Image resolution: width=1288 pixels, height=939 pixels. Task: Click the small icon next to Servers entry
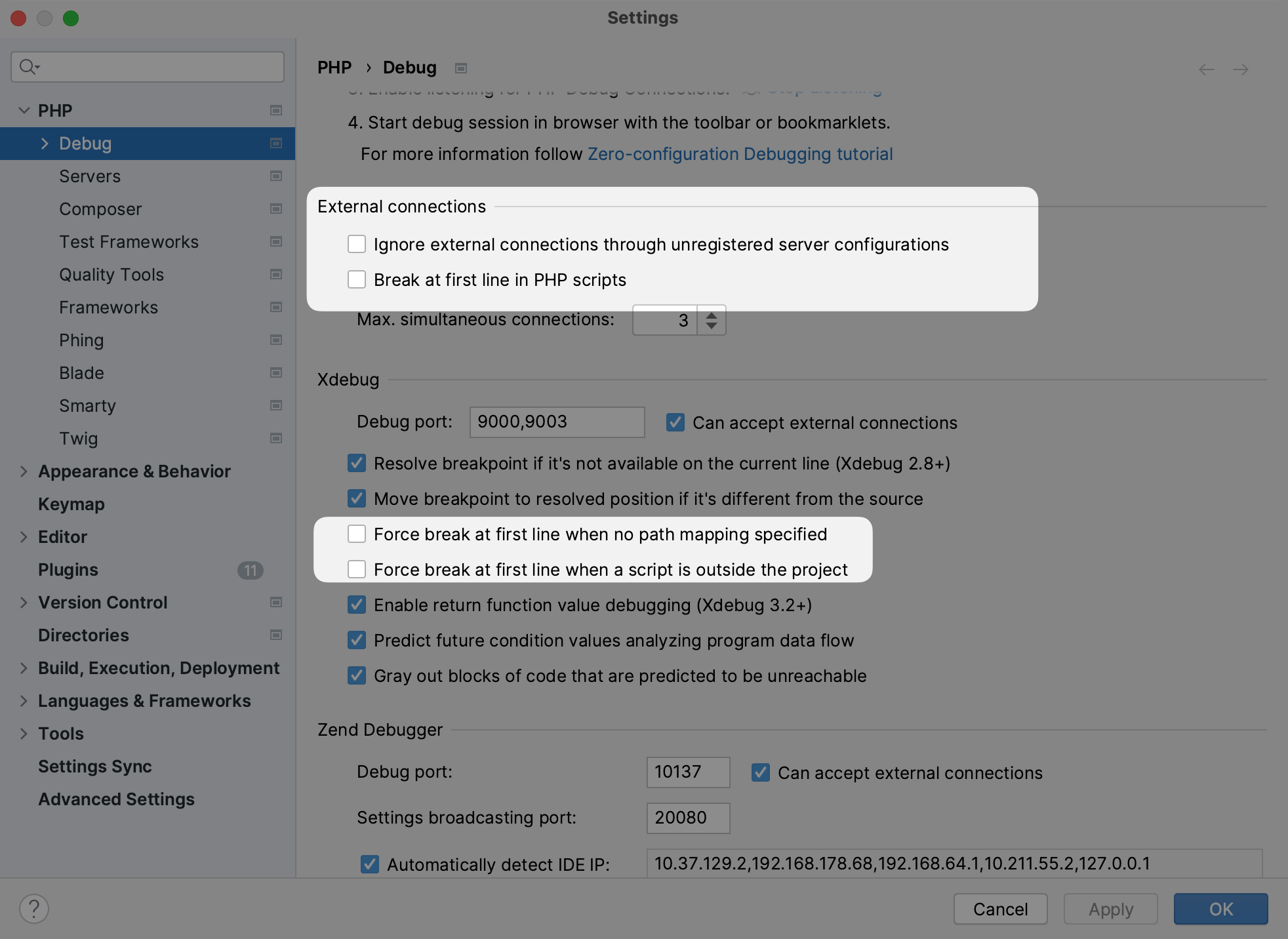click(276, 176)
